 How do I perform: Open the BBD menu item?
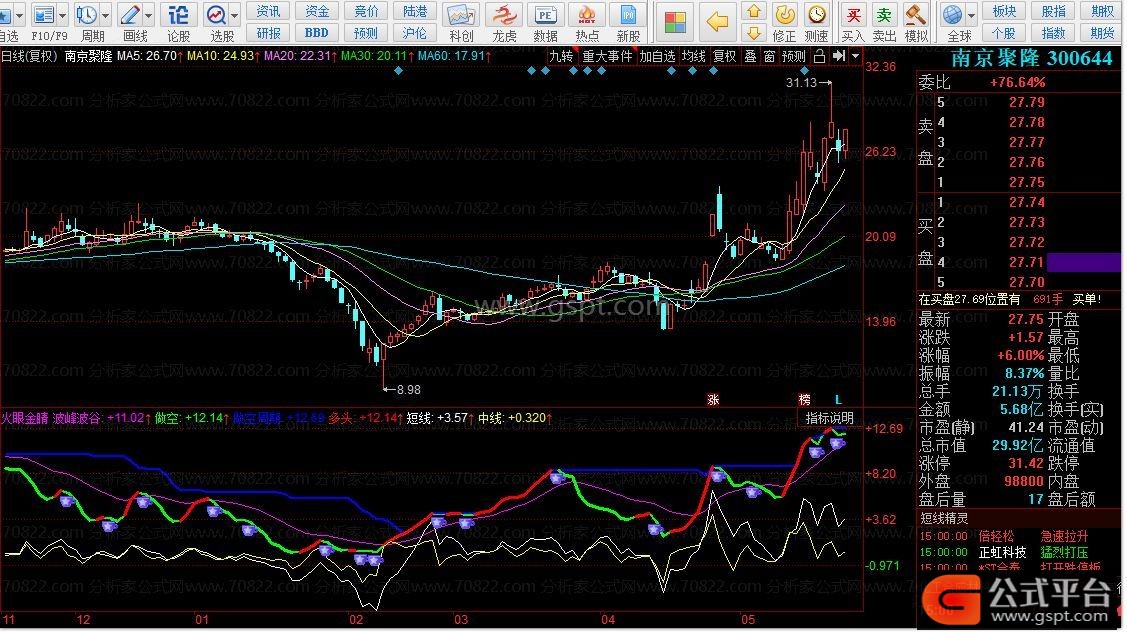pyautogui.click(x=317, y=33)
